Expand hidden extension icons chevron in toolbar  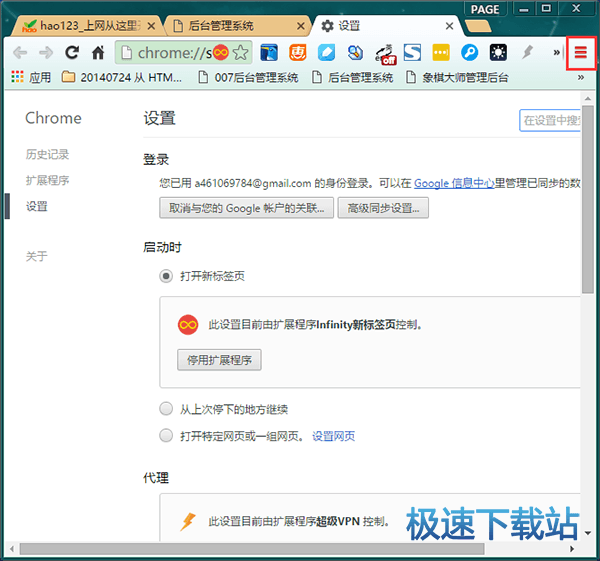556,53
